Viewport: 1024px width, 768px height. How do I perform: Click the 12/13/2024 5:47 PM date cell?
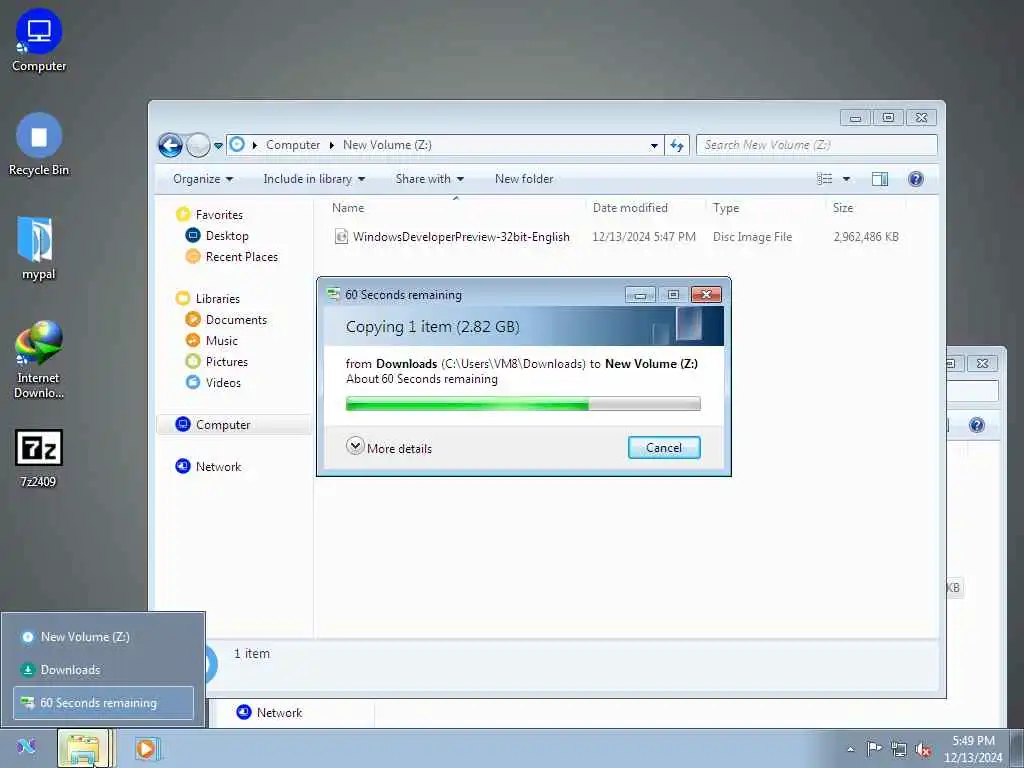(644, 236)
